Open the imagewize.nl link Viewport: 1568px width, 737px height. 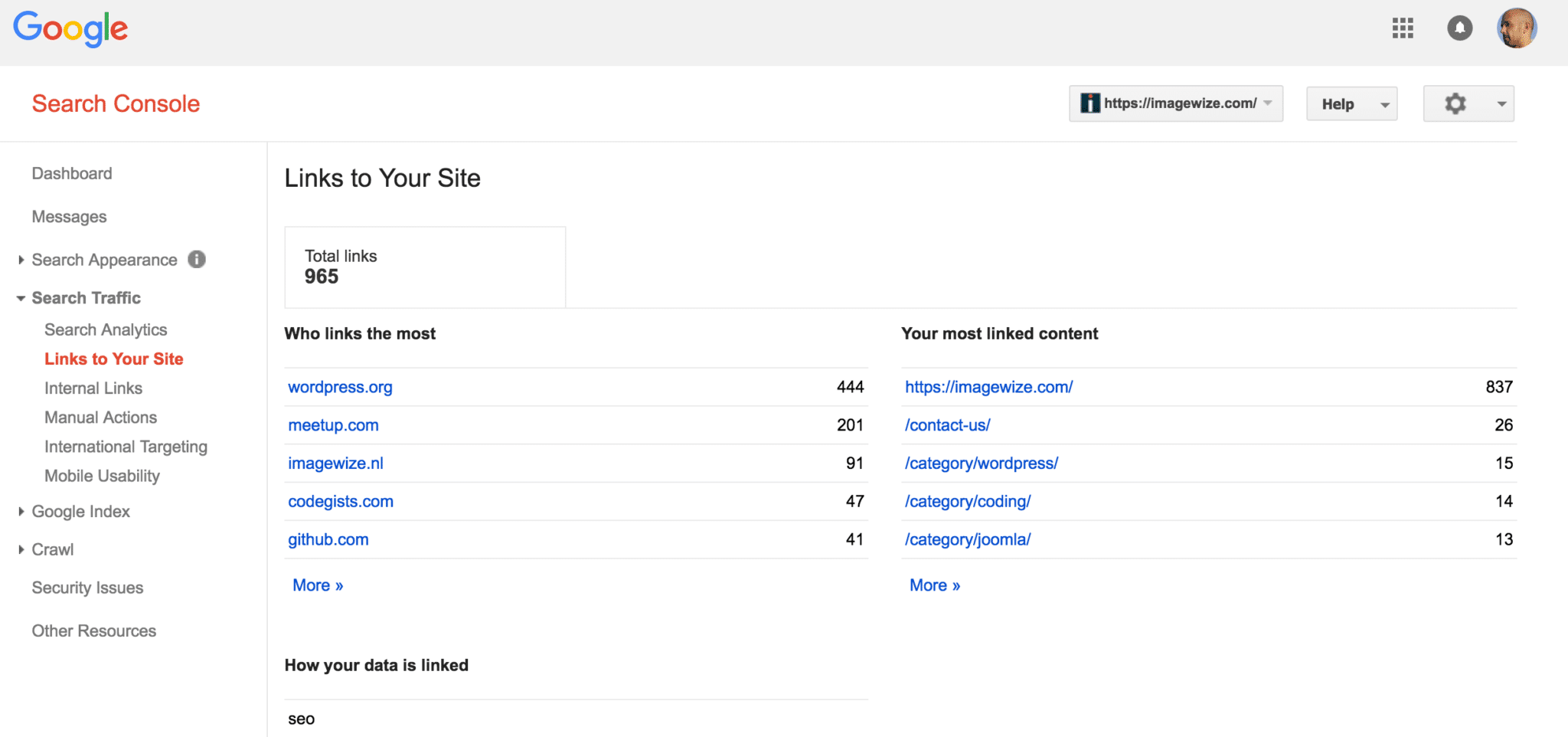point(335,463)
